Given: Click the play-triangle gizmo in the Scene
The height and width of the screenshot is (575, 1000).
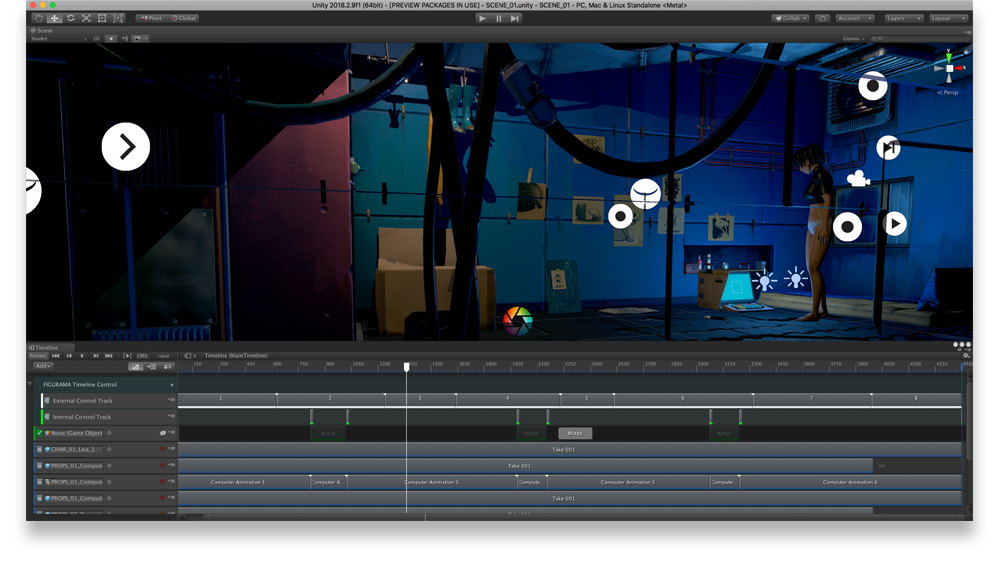Looking at the screenshot, I should tap(895, 224).
